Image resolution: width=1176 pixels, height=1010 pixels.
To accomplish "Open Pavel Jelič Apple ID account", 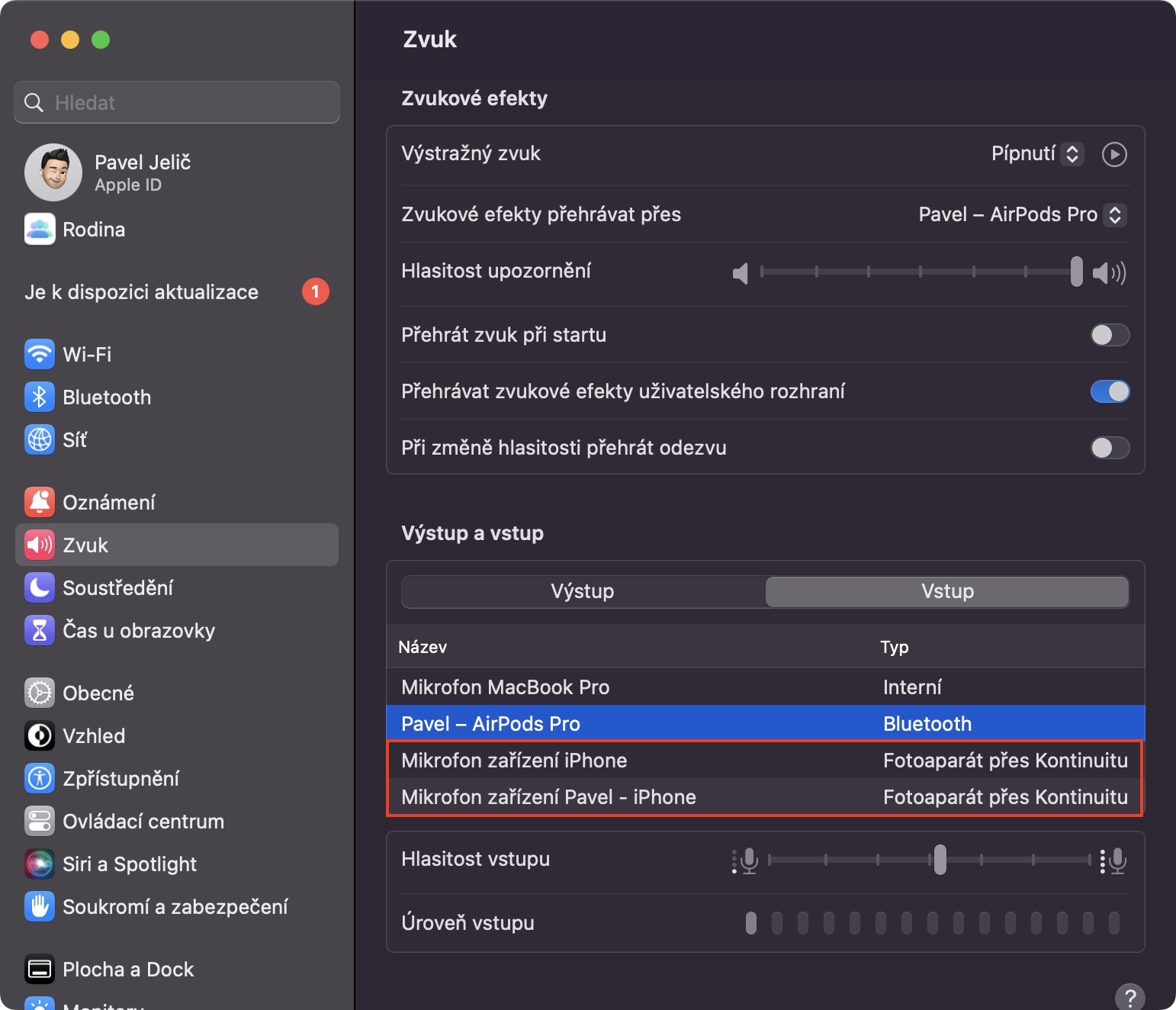I will [142, 172].
